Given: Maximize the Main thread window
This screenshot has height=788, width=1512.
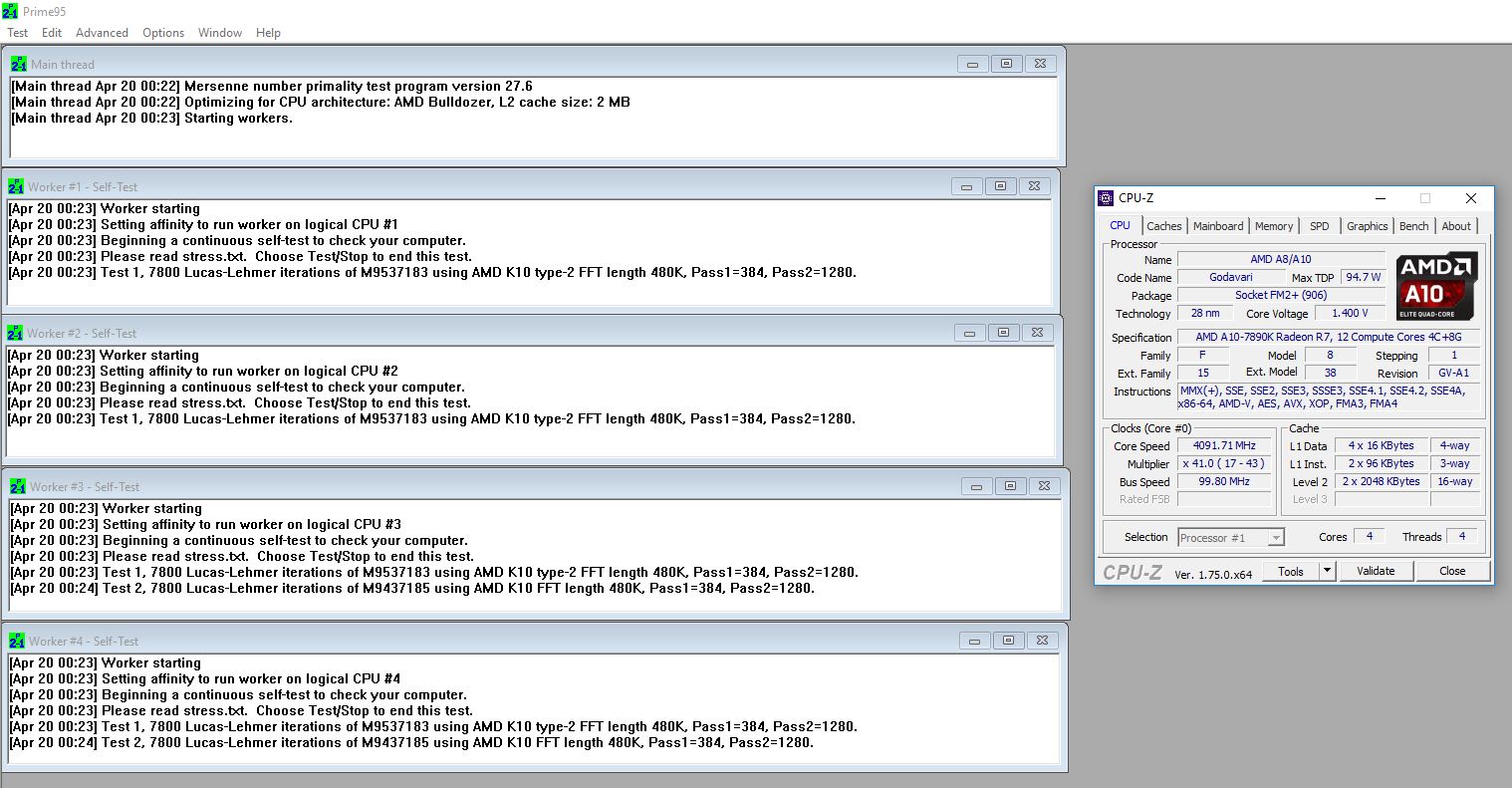Looking at the screenshot, I should [x=1006, y=64].
